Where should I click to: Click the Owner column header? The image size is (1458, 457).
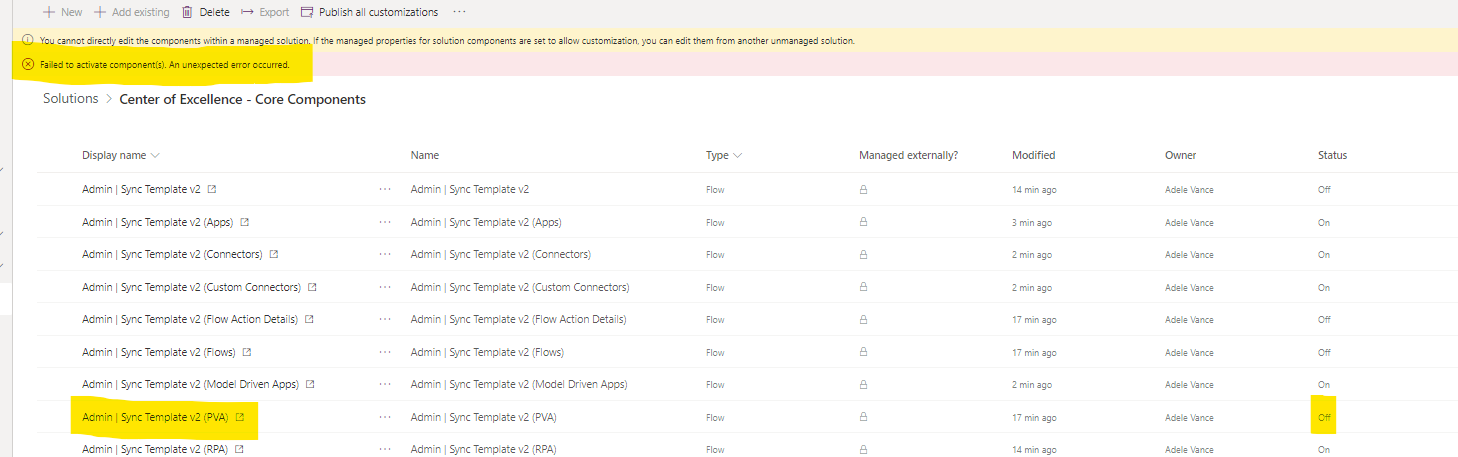1180,155
